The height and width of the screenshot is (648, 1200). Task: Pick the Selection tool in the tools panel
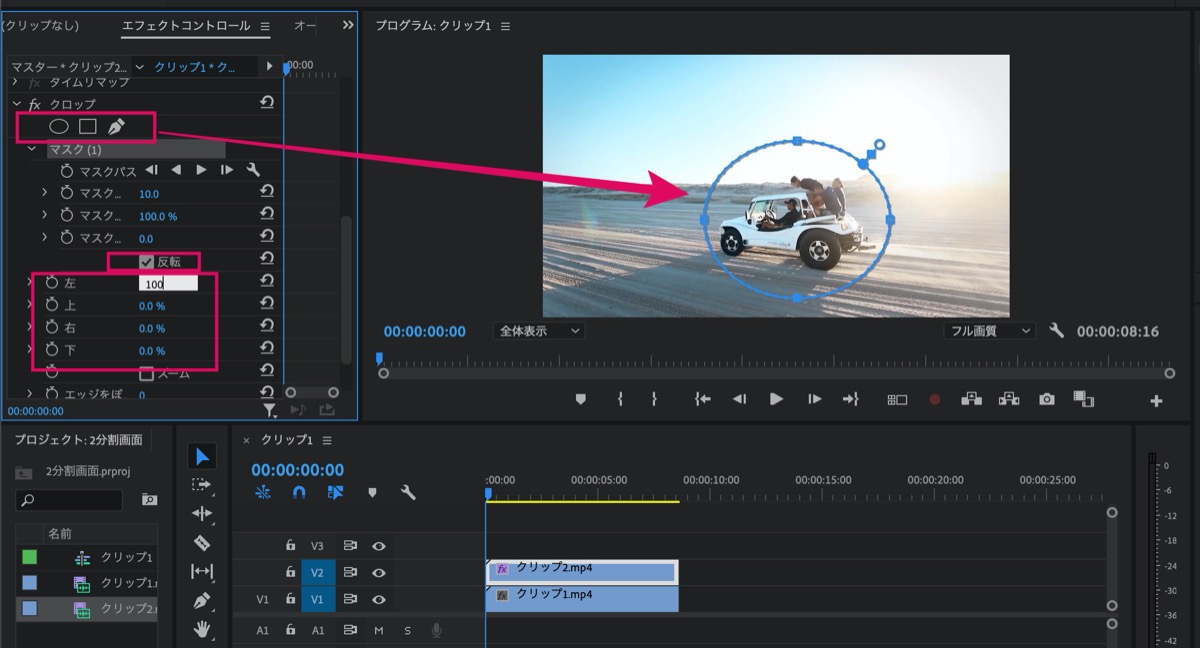(x=202, y=457)
